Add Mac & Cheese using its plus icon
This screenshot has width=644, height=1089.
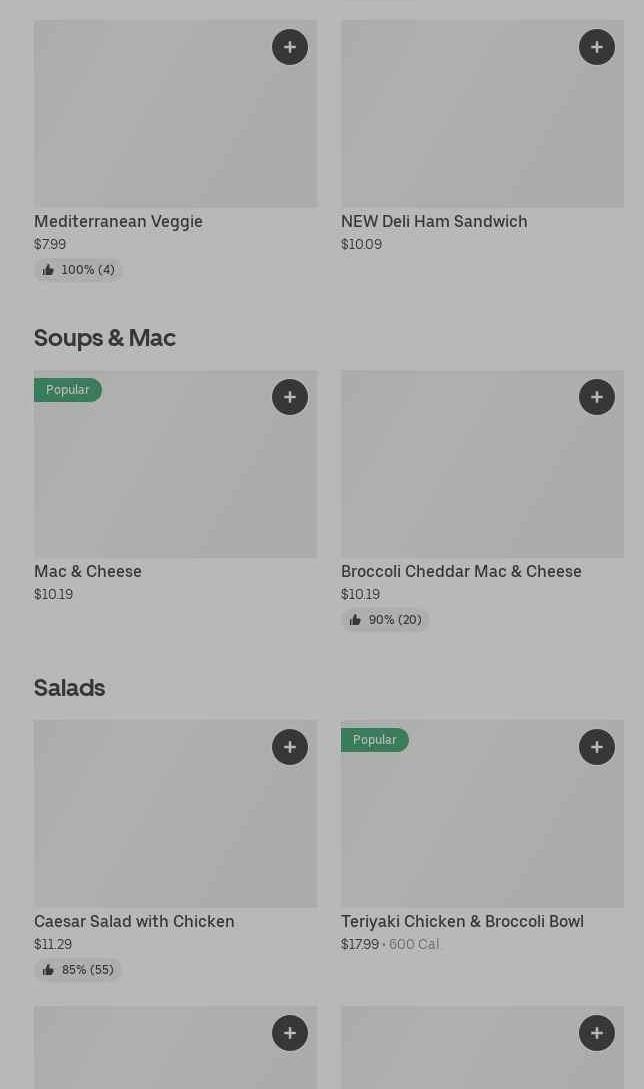(290, 397)
